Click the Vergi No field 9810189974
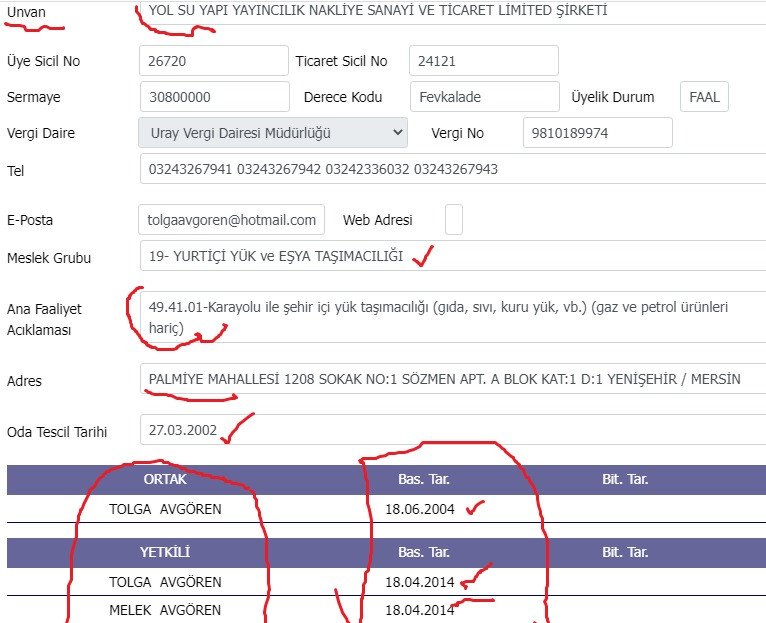Screen dimensions: 766x623 tap(597, 132)
